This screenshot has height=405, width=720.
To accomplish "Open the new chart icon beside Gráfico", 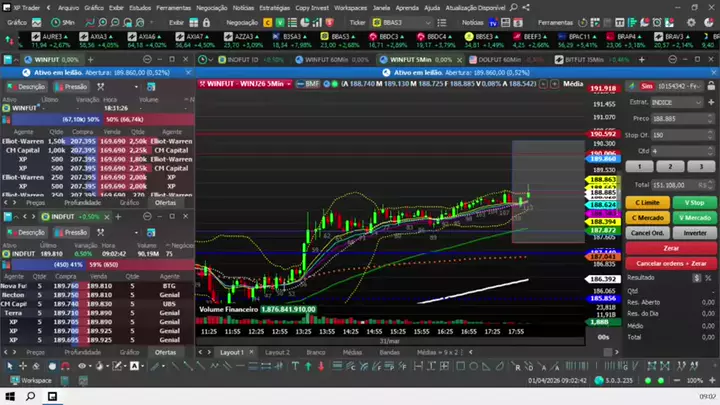I will point(36,22).
